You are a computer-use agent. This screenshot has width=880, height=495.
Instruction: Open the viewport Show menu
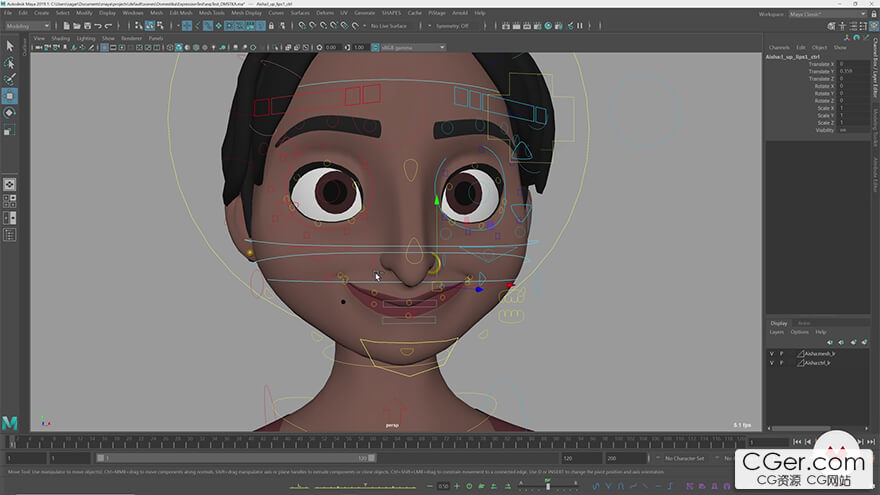tap(108, 38)
